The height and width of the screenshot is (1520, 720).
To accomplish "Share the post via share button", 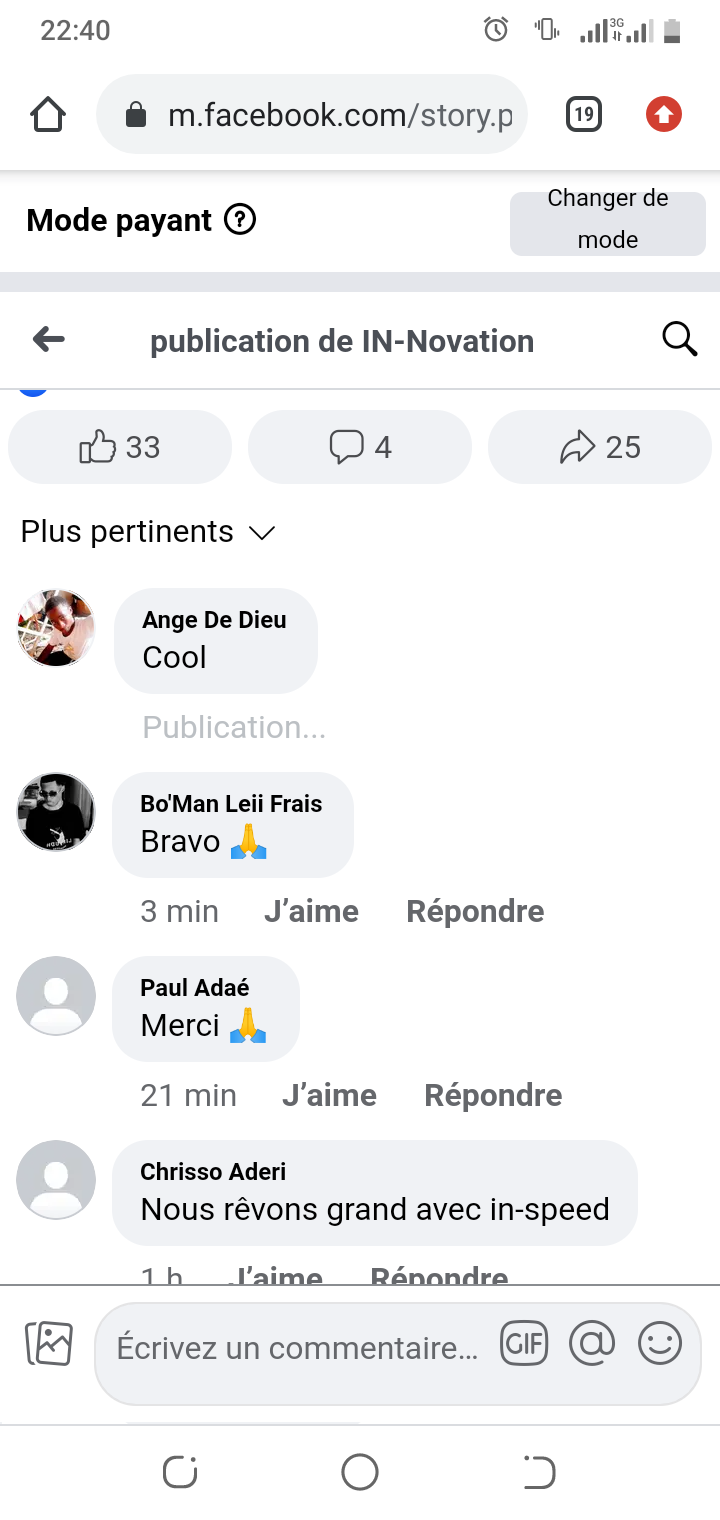I will 600,447.
